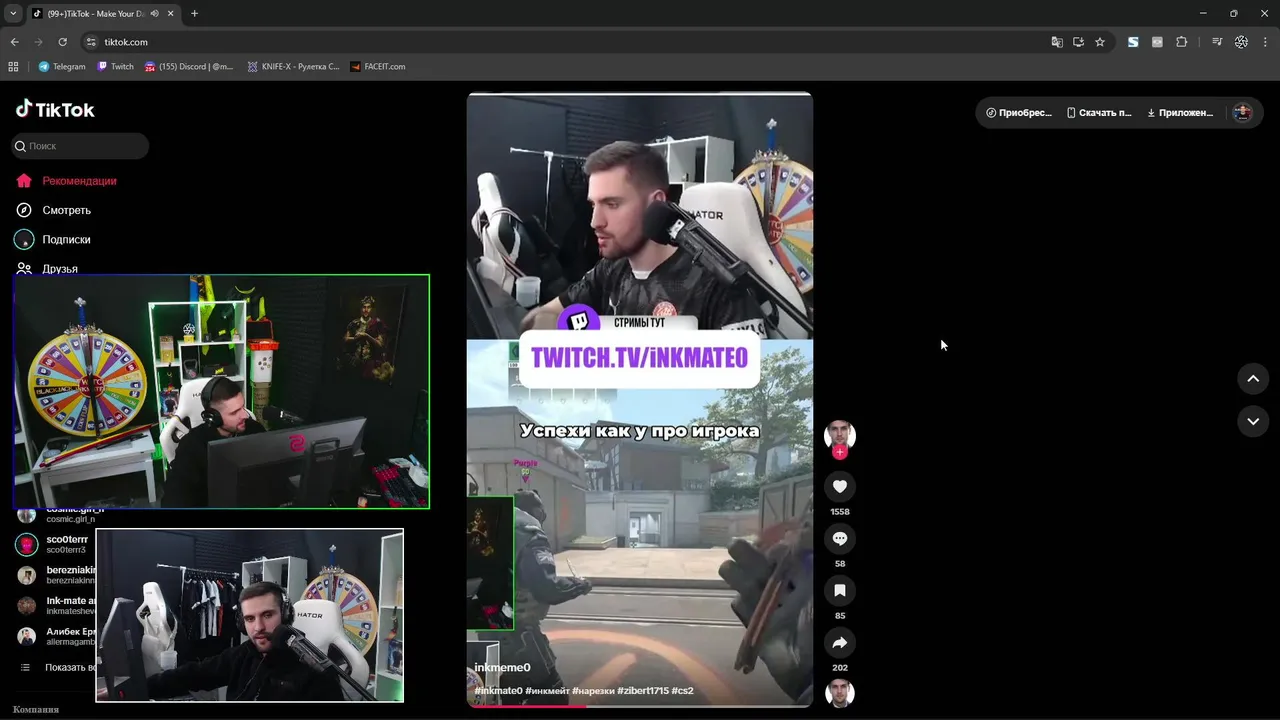Open comments with the speech bubble icon
Viewport: 1280px width, 720px height.
[840, 538]
